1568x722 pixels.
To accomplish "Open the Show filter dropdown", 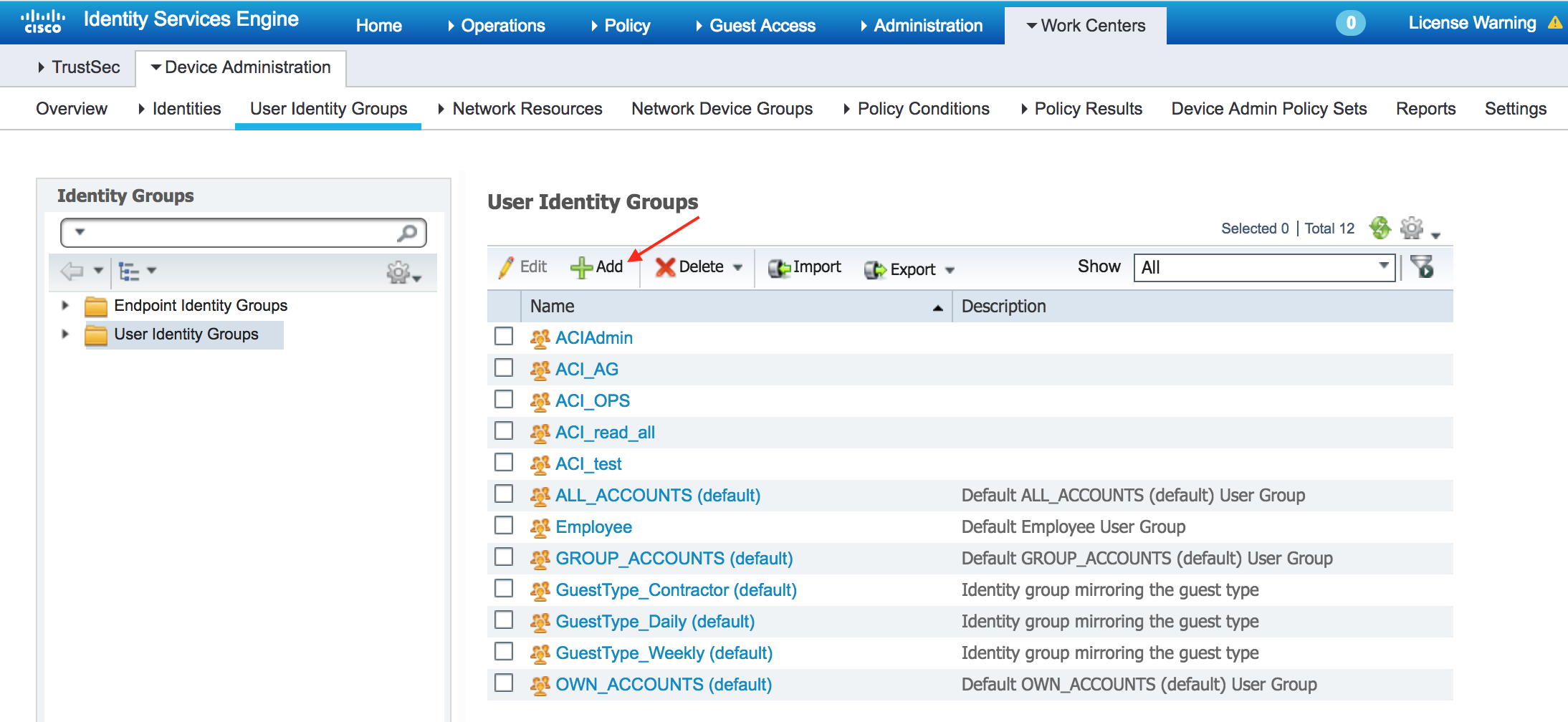I will tap(1263, 268).
